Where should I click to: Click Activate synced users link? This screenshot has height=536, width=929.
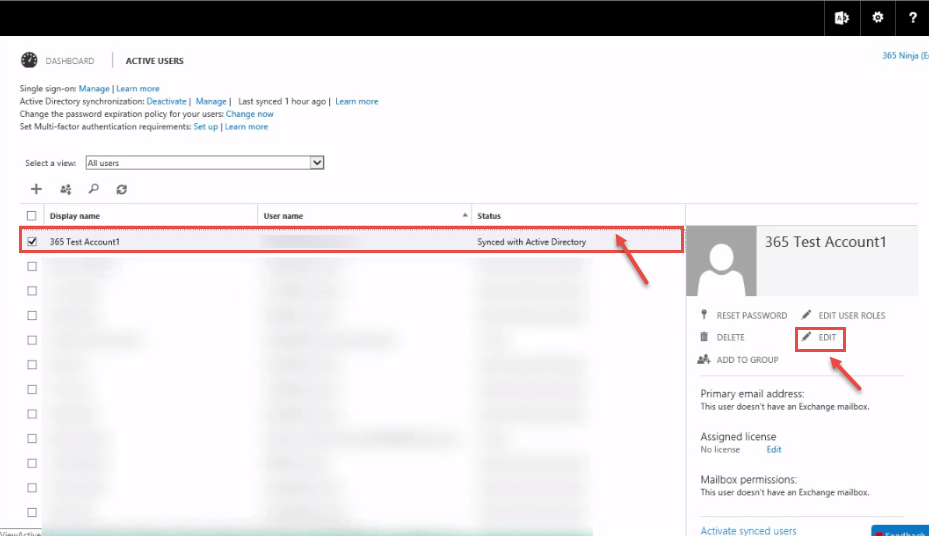[748, 530]
